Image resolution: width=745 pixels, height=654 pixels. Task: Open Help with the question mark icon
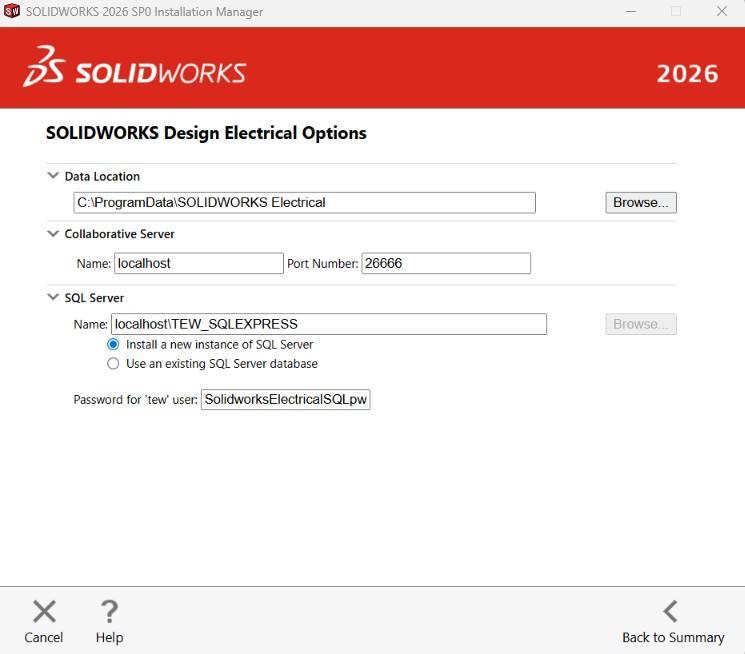pos(109,611)
